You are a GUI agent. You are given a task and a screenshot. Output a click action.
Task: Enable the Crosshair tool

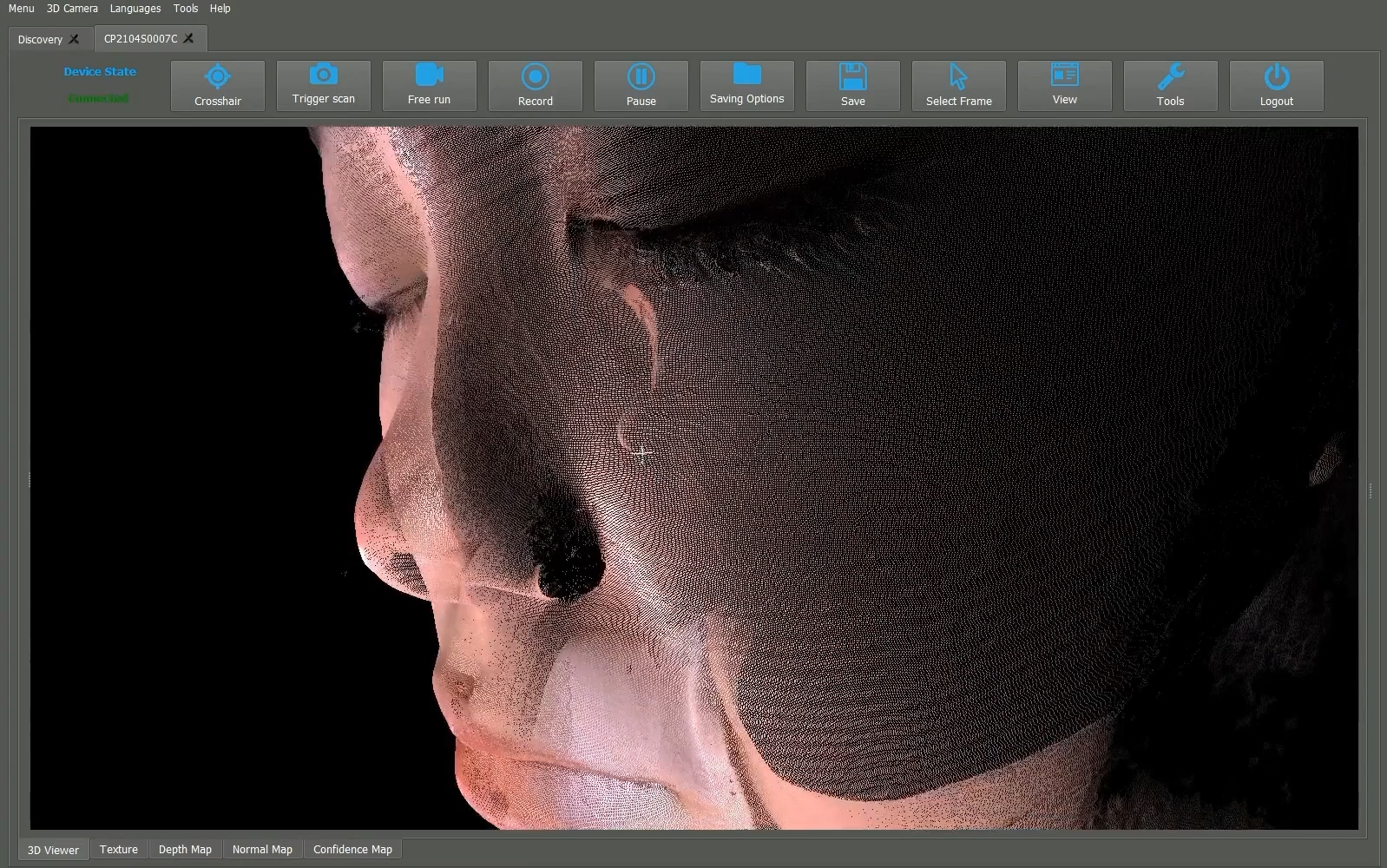(217, 86)
